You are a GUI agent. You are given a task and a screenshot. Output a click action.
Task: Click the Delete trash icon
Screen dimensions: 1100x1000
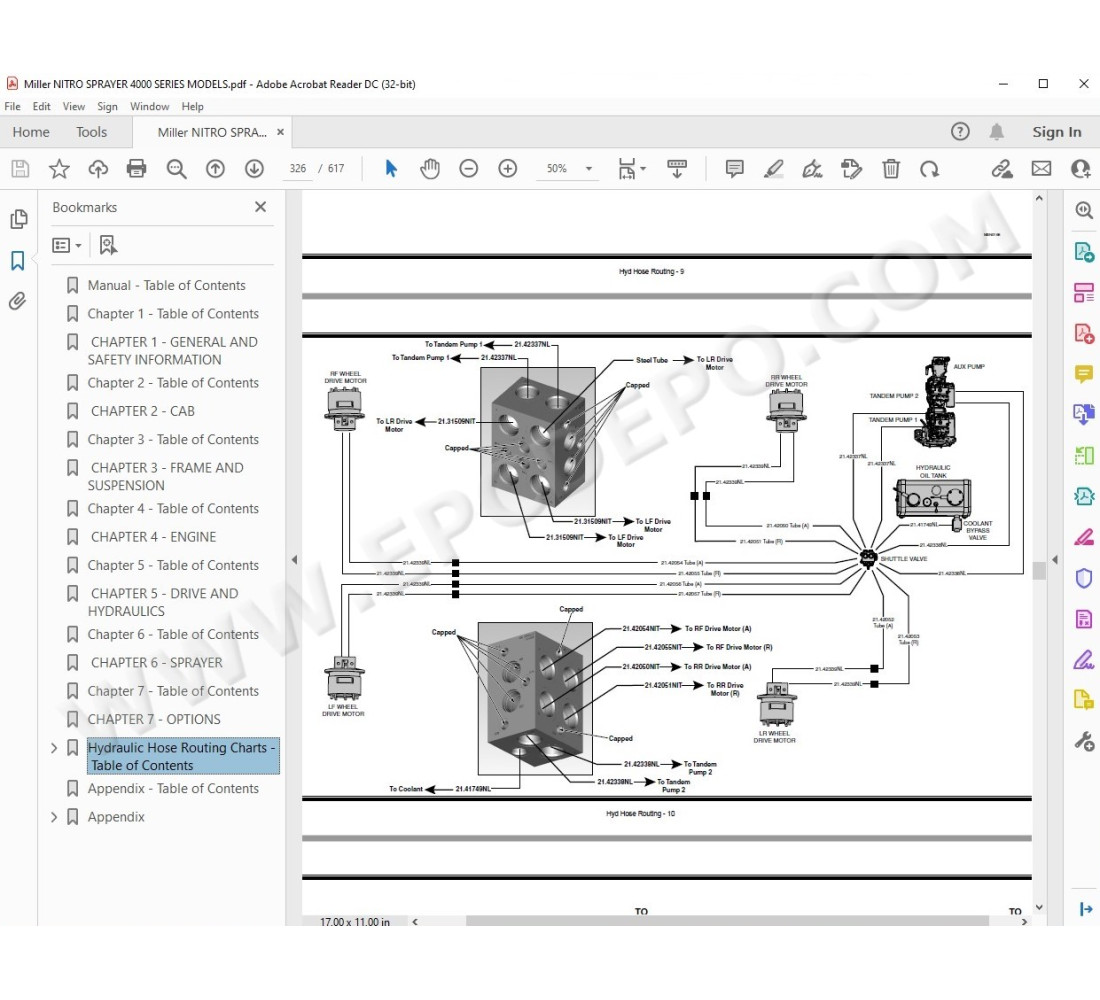coord(891,169)
